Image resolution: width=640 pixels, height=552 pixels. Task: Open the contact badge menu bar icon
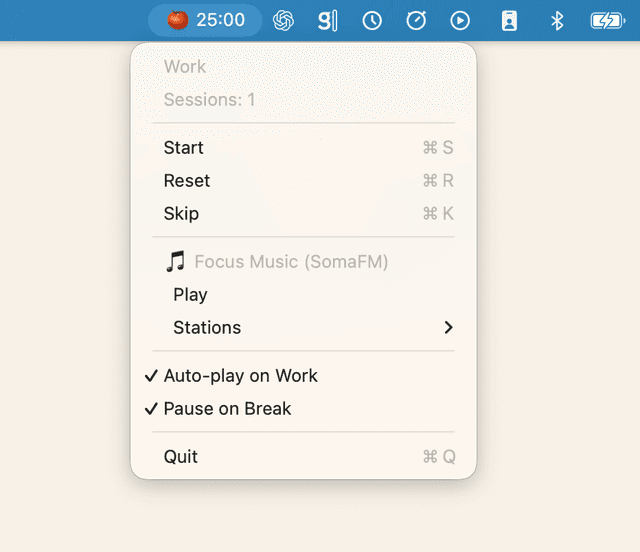509,20
